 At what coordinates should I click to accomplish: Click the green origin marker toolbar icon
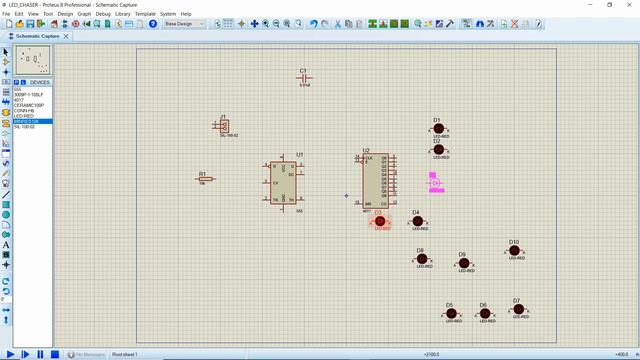click(x=242, y=24)
